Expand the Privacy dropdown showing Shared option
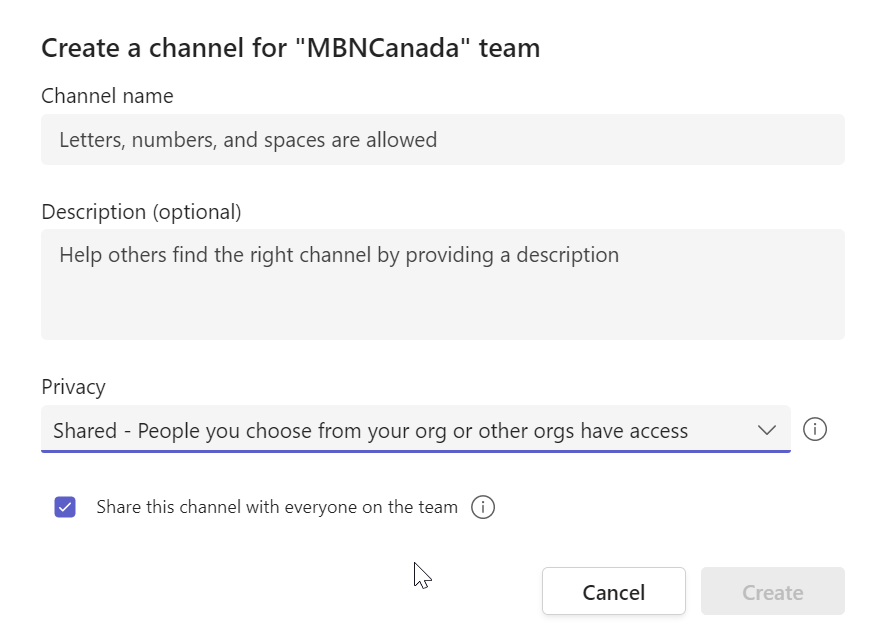The width and height of the screenshot is (881, 637). coord(416,429)
